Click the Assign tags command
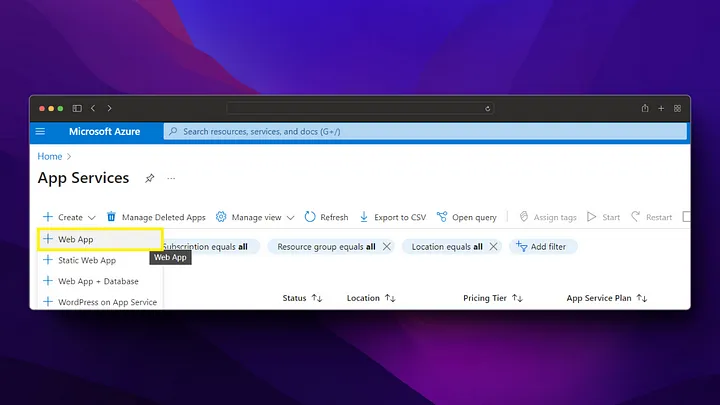 click(547, 217)
